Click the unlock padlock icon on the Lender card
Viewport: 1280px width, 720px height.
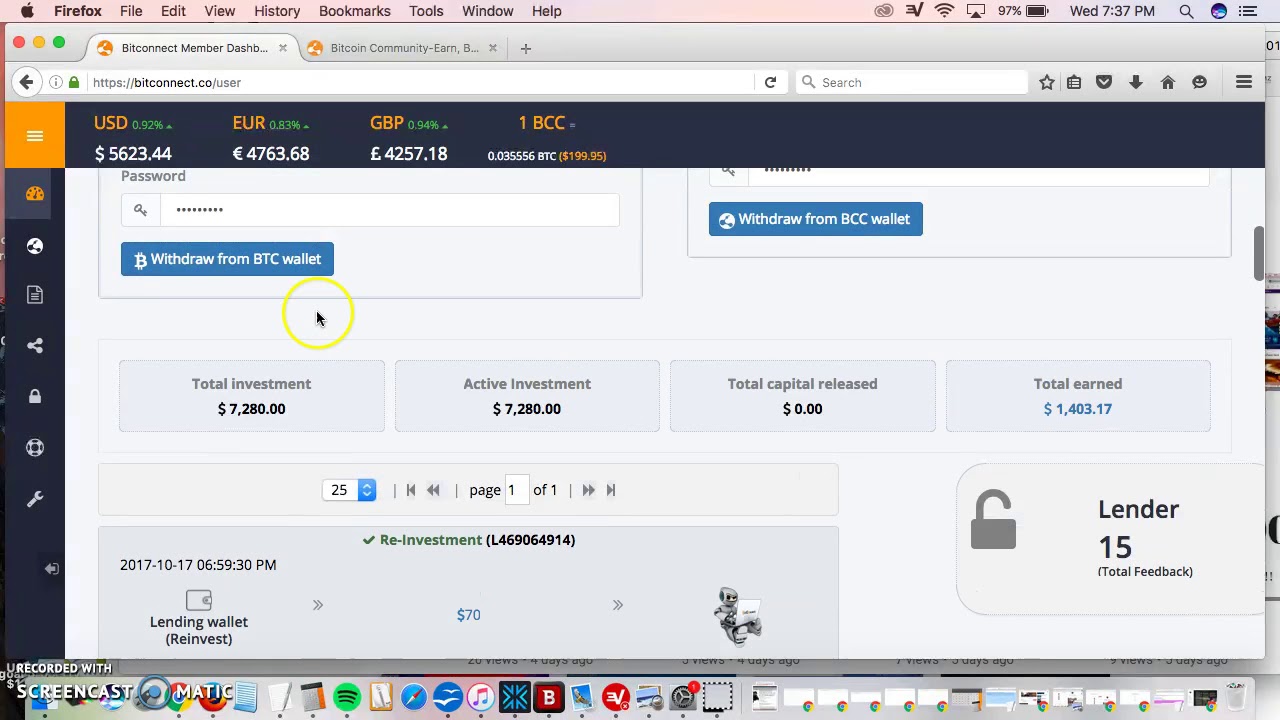[x=993, y=519]
